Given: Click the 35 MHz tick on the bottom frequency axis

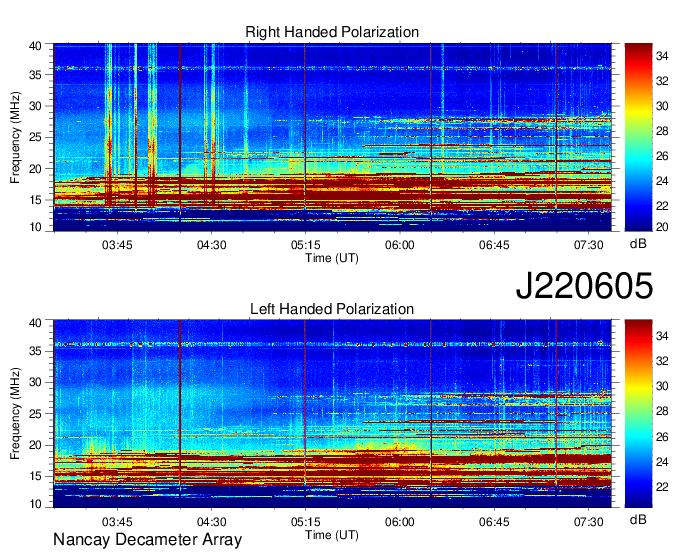Looking at the screenshot, I should tap(36, 351).
